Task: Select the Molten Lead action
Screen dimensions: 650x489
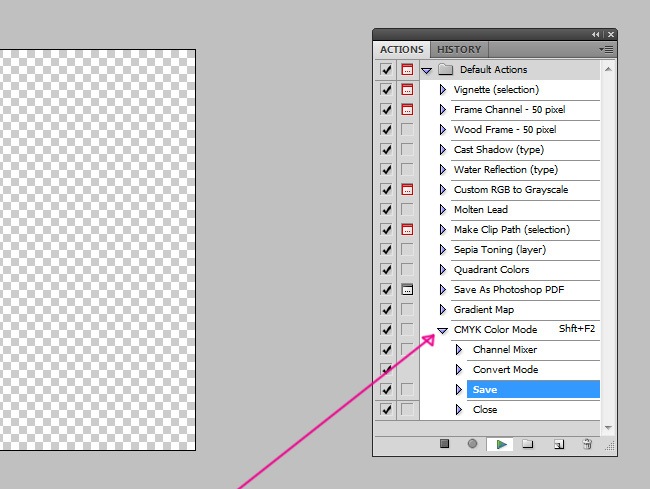Action: click(x=481, y=210)
